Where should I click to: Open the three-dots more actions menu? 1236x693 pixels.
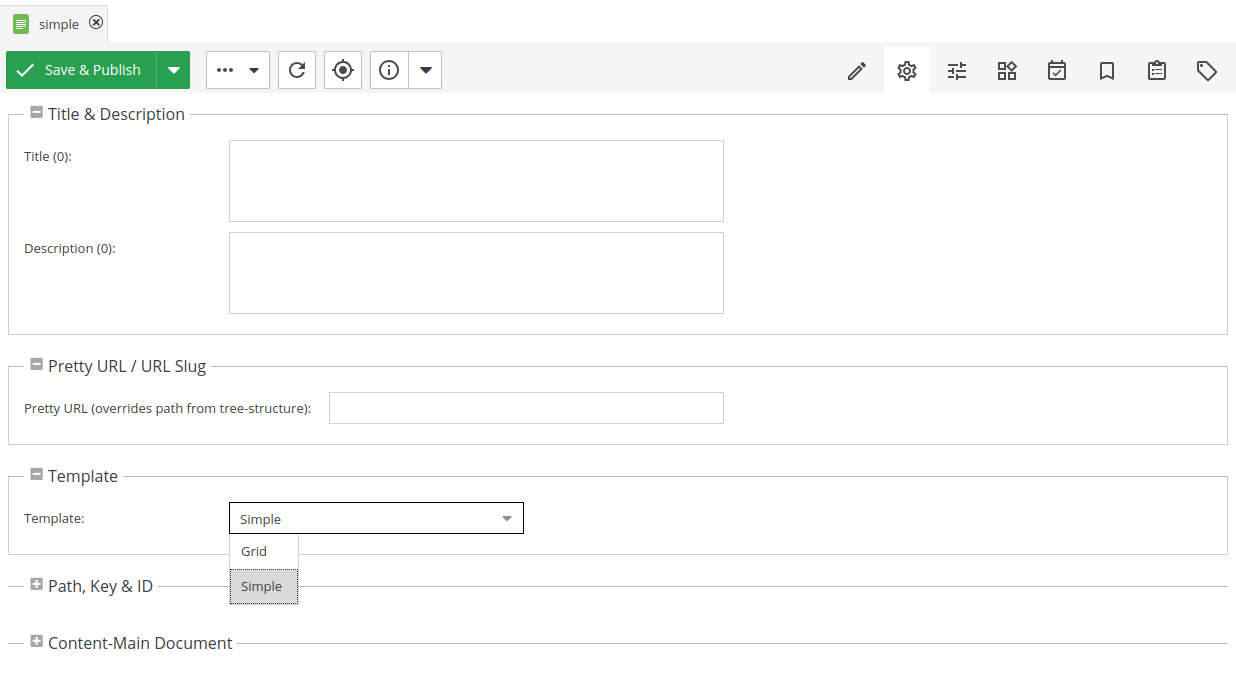click(238, 70)
